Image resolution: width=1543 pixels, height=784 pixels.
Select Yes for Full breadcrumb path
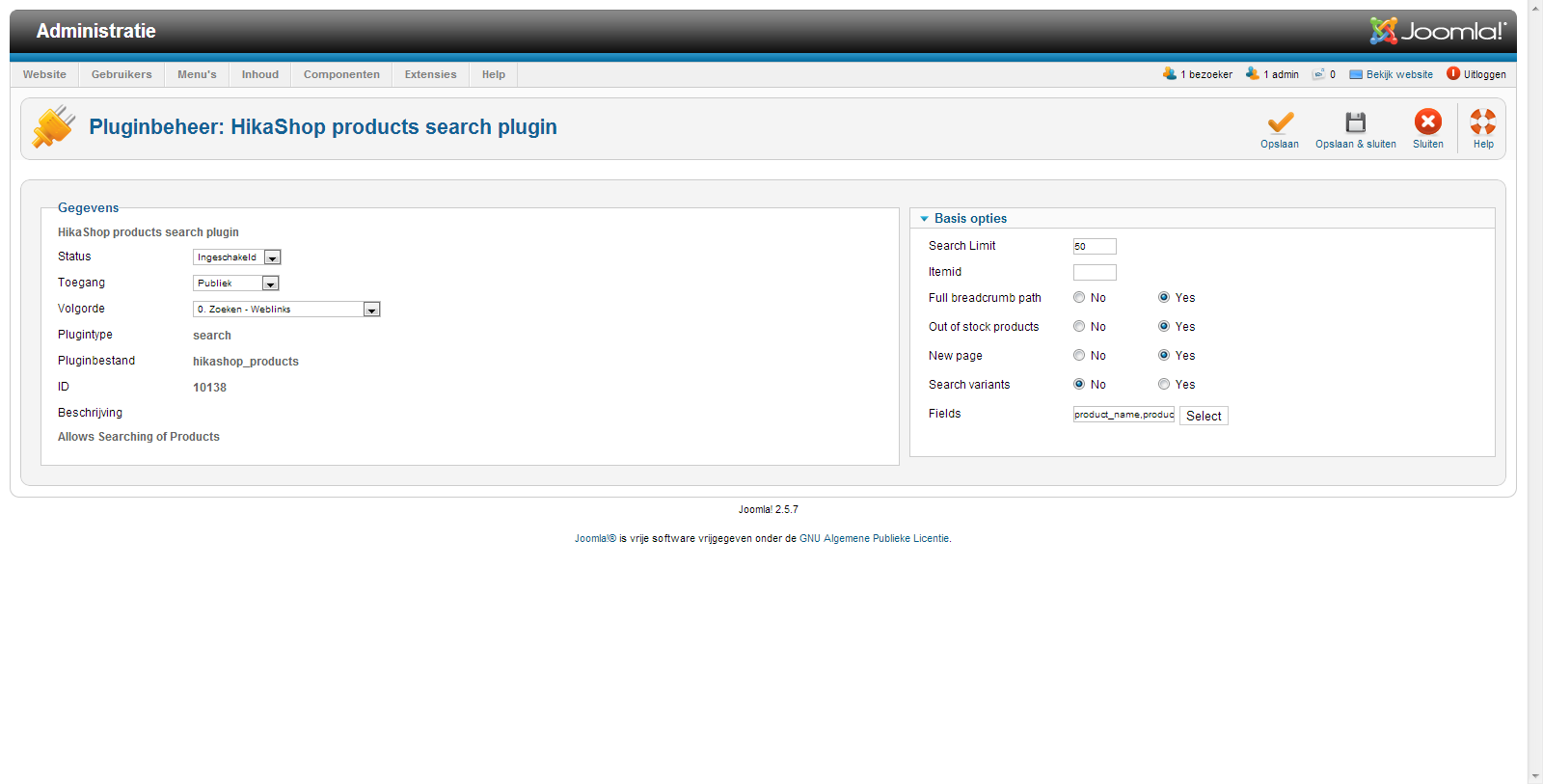click(x=1164, y=298)
